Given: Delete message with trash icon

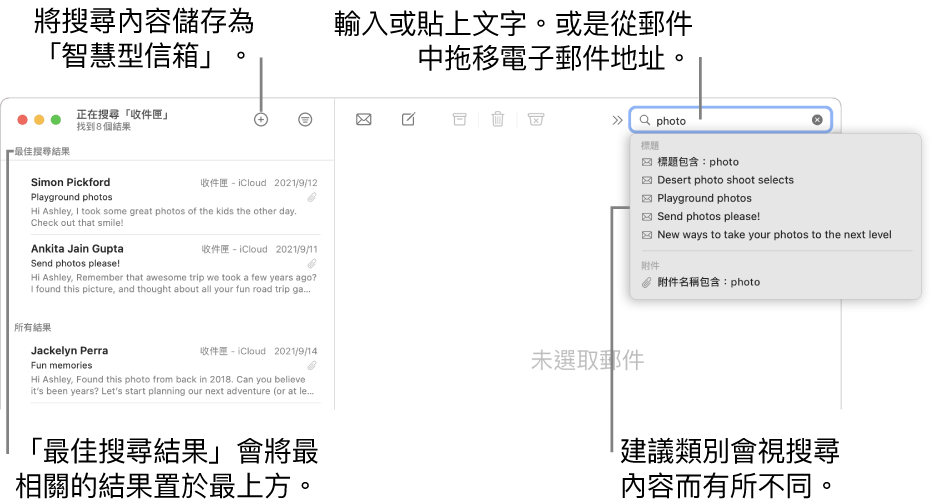Looking at the screenshot, I should click(498, 119).
